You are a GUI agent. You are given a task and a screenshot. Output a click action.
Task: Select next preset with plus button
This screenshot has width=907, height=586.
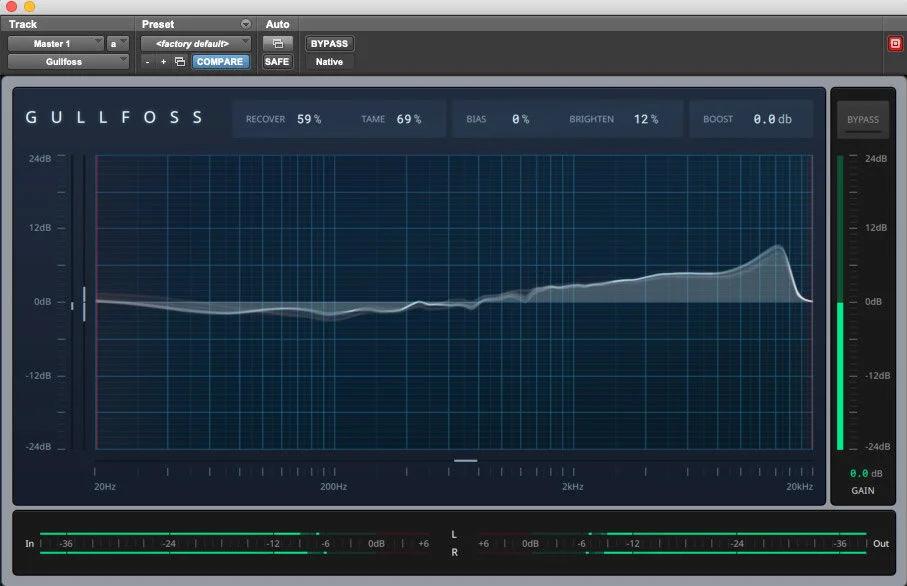[164, 61]
